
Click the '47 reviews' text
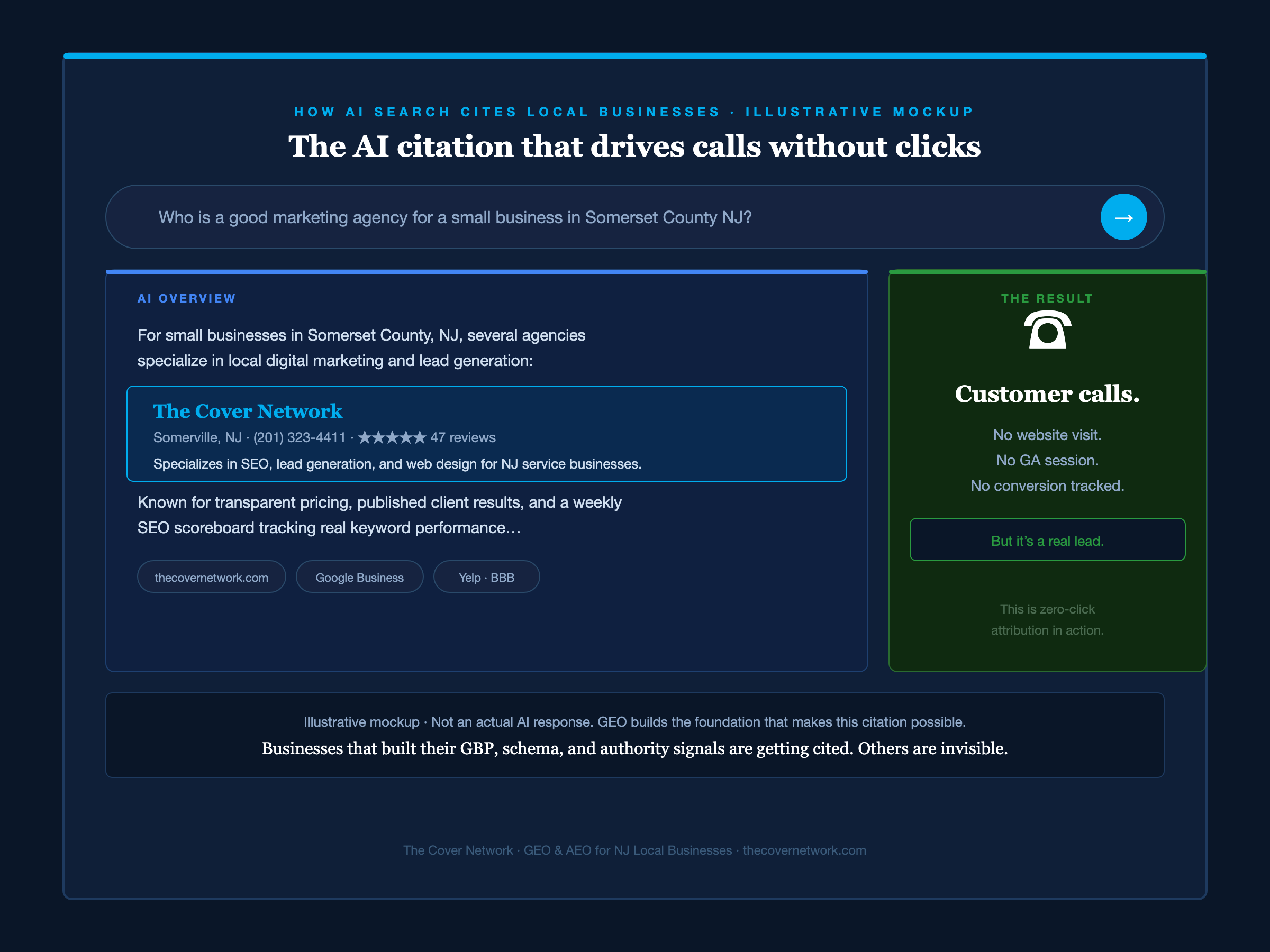(463, 438)
